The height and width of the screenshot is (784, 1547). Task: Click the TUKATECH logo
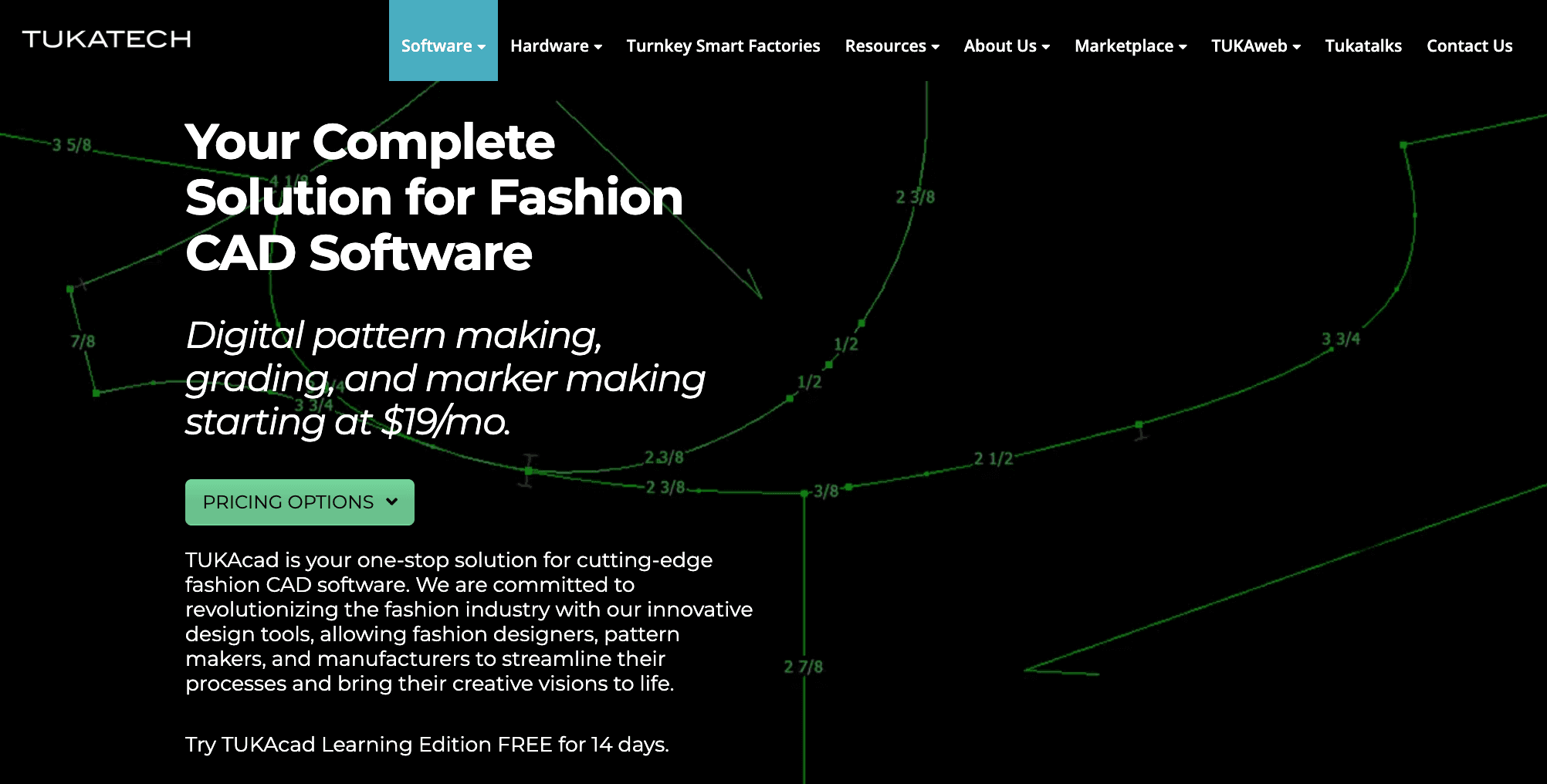pyautogui.click(x=107, y=39)
